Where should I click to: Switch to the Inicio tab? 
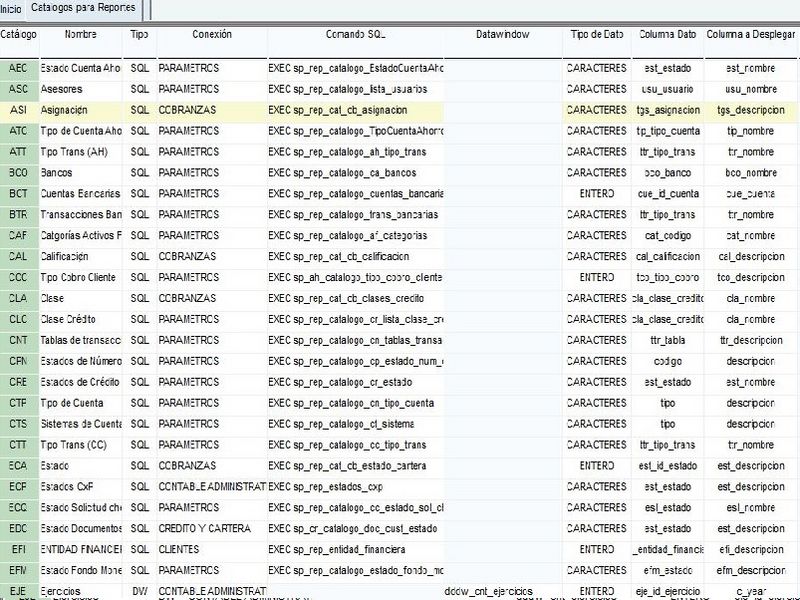11,8
